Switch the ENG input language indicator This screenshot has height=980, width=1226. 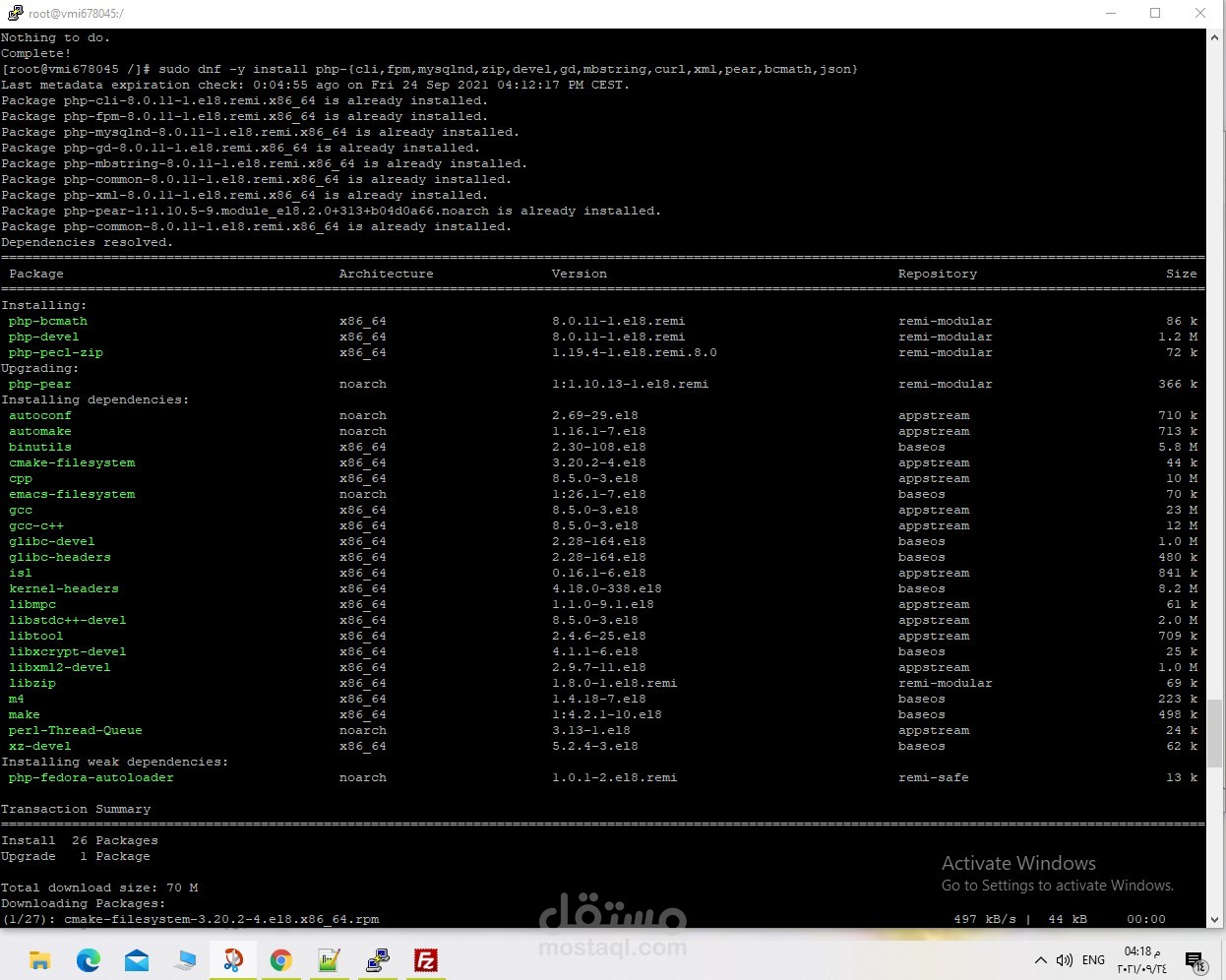pyautogui.click(x=1093, y=960)
